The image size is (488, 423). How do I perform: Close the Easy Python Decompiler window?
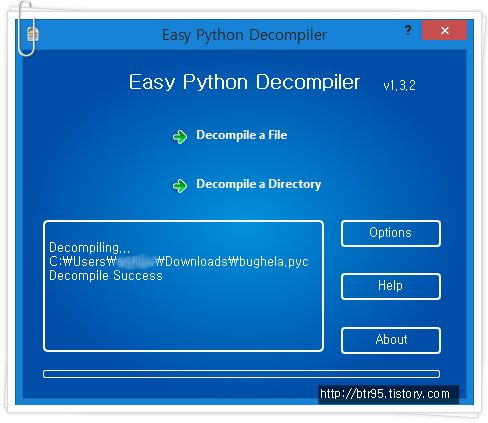(x=445, y=30)
